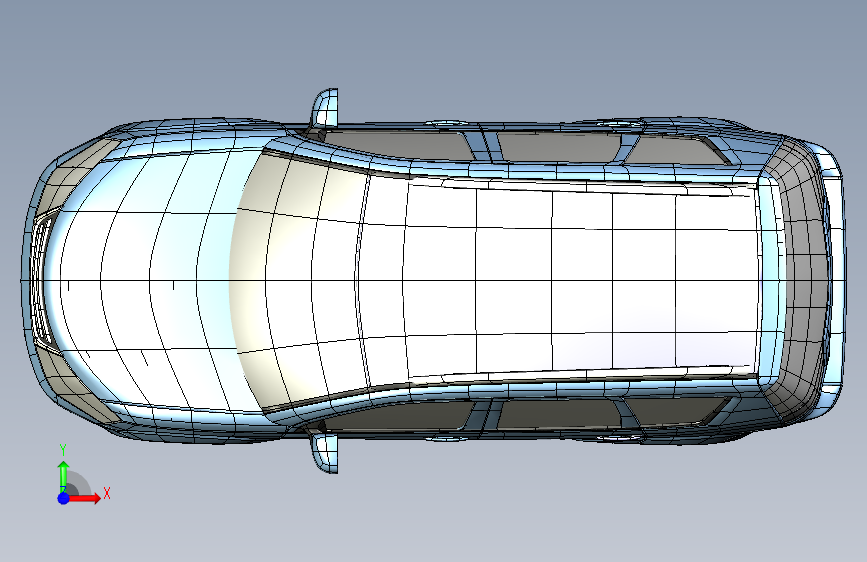Screen dimensions: 867x562
Task: Click the "Y" label on the orientation triad
Action: click(x=63, y=450)
